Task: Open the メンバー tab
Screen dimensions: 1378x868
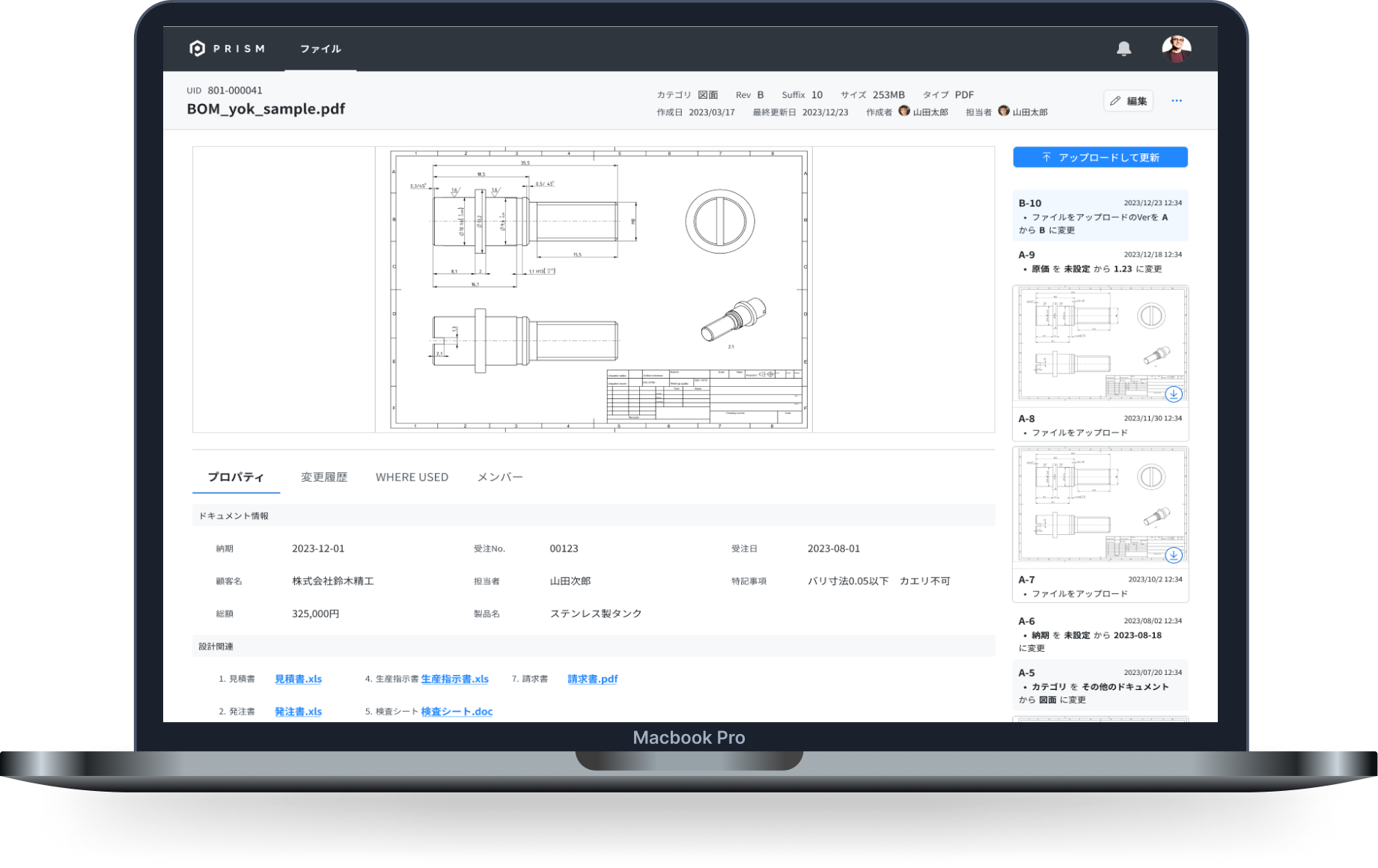Action: coord(500,477)
